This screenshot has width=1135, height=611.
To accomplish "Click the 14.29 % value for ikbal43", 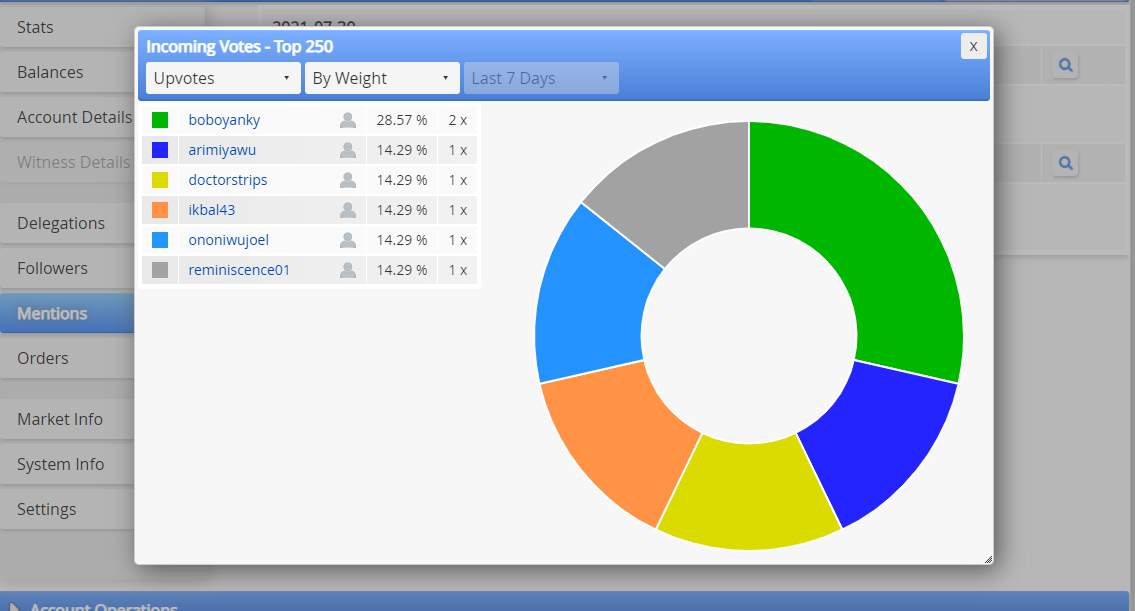I will (x=402, y=210).
